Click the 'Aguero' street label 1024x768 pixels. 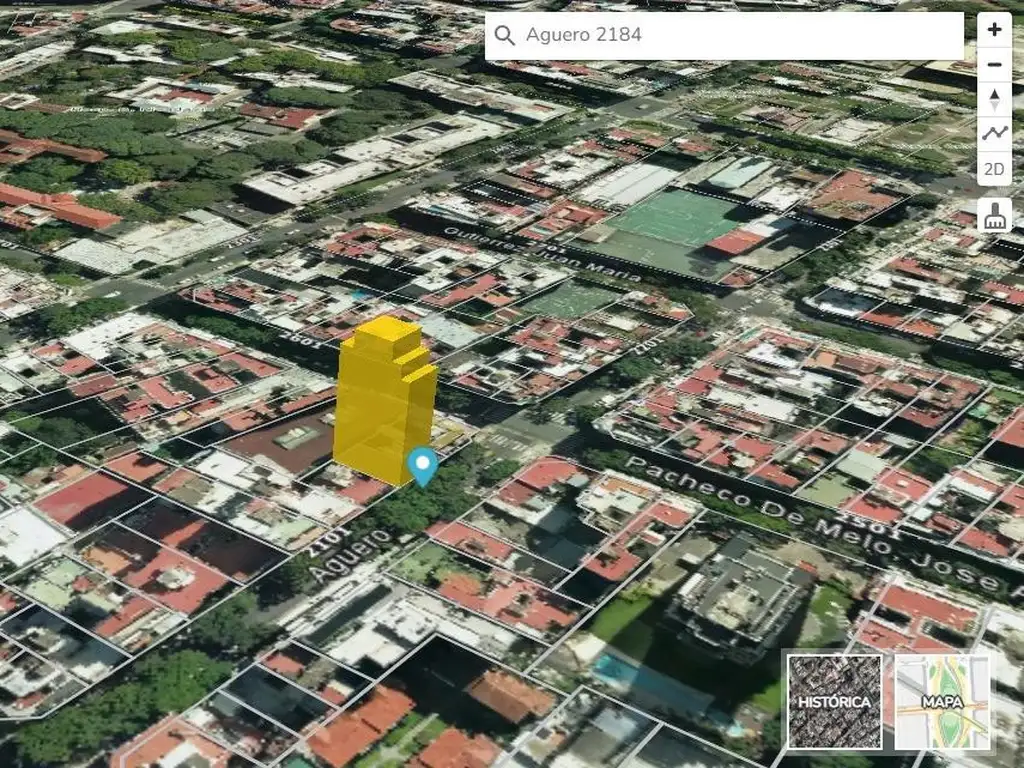tap(349, 557)
